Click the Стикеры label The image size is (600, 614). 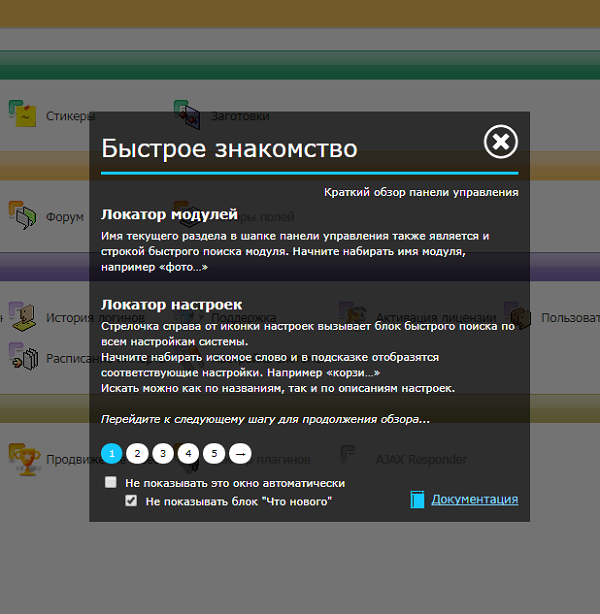[70, 116]
